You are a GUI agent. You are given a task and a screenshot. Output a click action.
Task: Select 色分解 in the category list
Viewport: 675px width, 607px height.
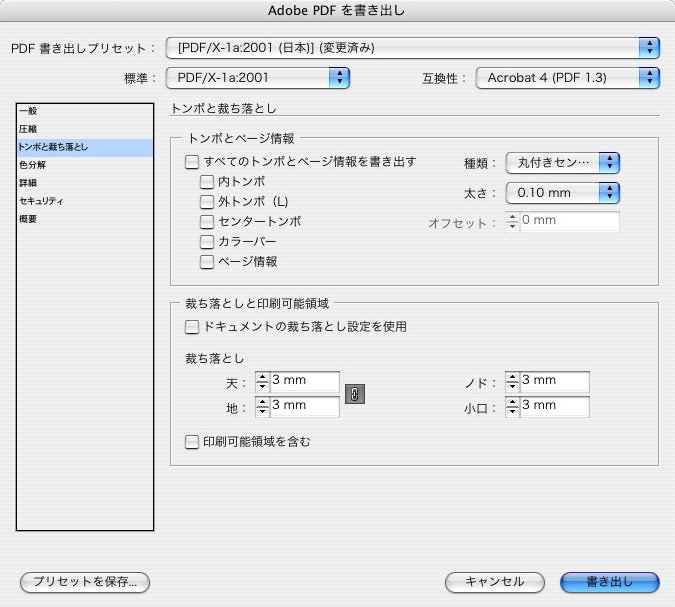pyautogui.click(x=84, y=165)
